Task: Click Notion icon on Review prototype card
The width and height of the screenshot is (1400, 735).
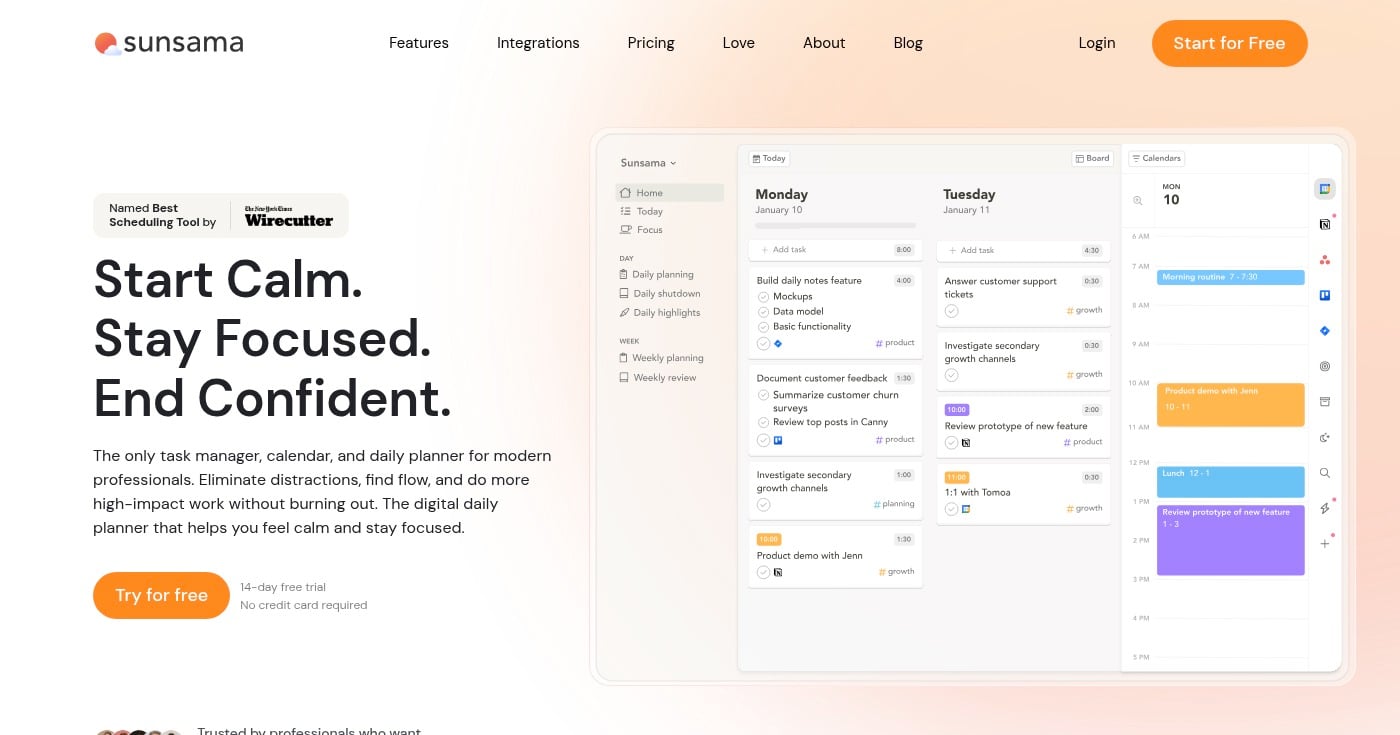Action: 966,442
